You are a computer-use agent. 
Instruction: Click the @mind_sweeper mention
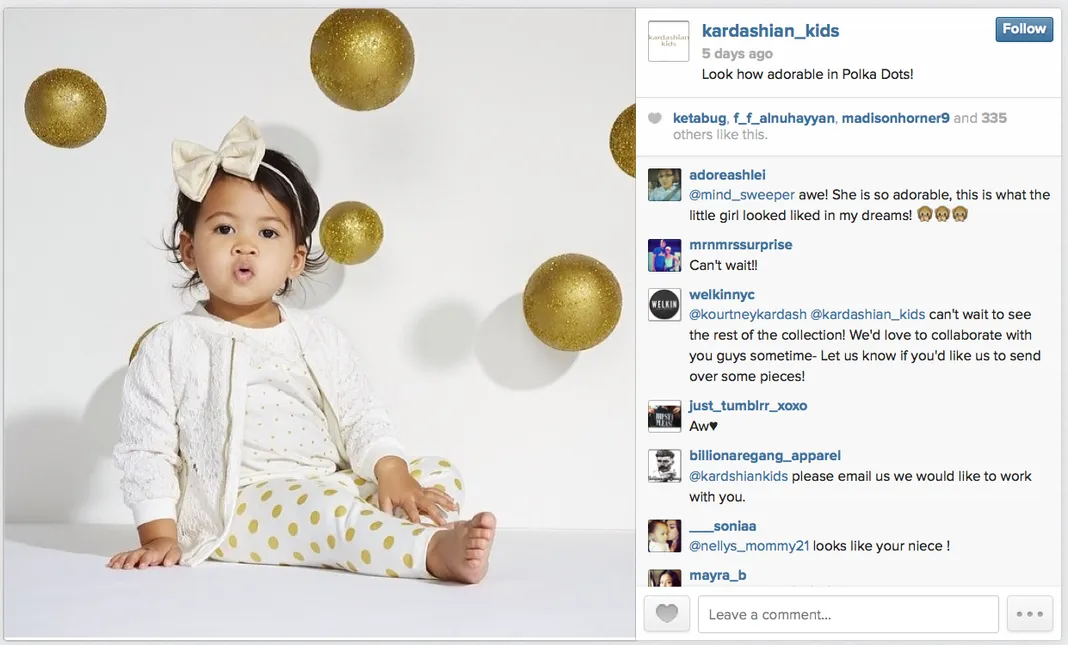(x=742, y=195)
